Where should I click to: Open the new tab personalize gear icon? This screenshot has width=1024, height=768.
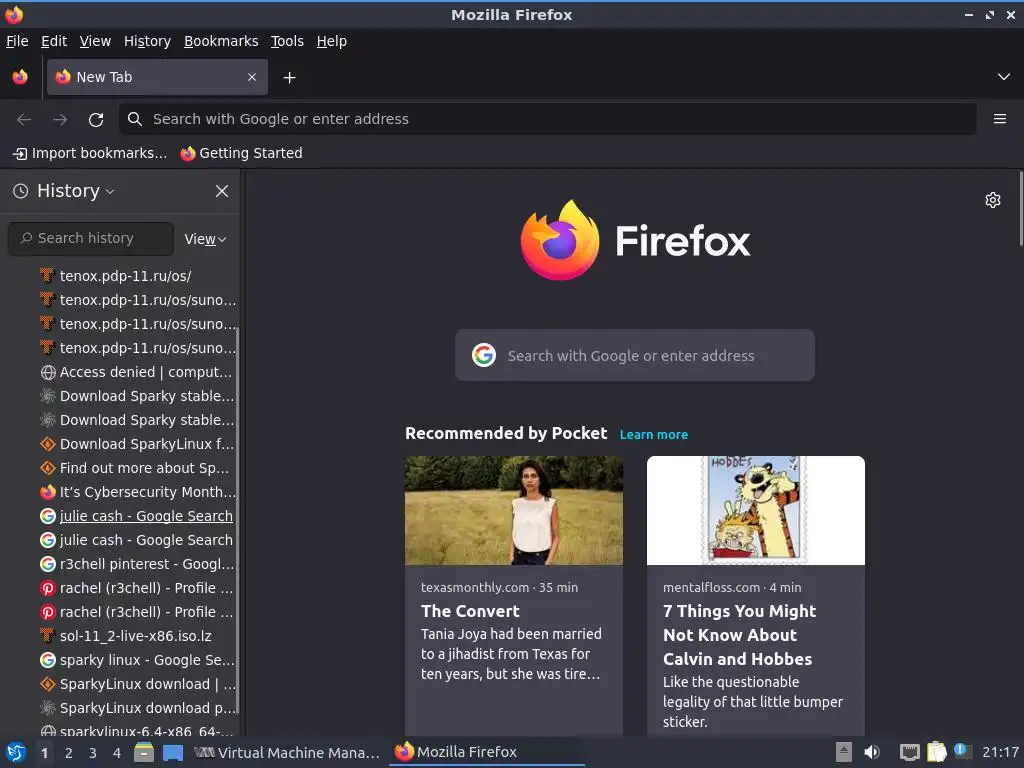[993, 200]
